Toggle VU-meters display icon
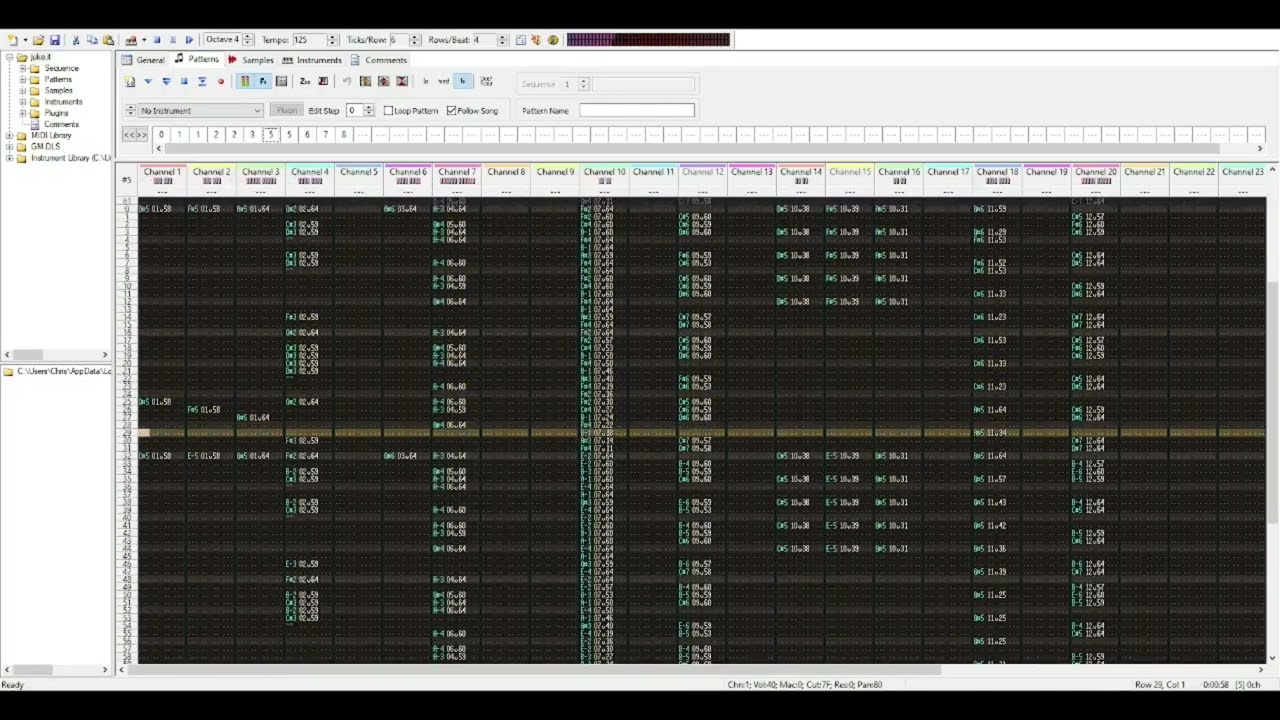The height and width of the screenshot is (720, 1280). tap(245, 81)
